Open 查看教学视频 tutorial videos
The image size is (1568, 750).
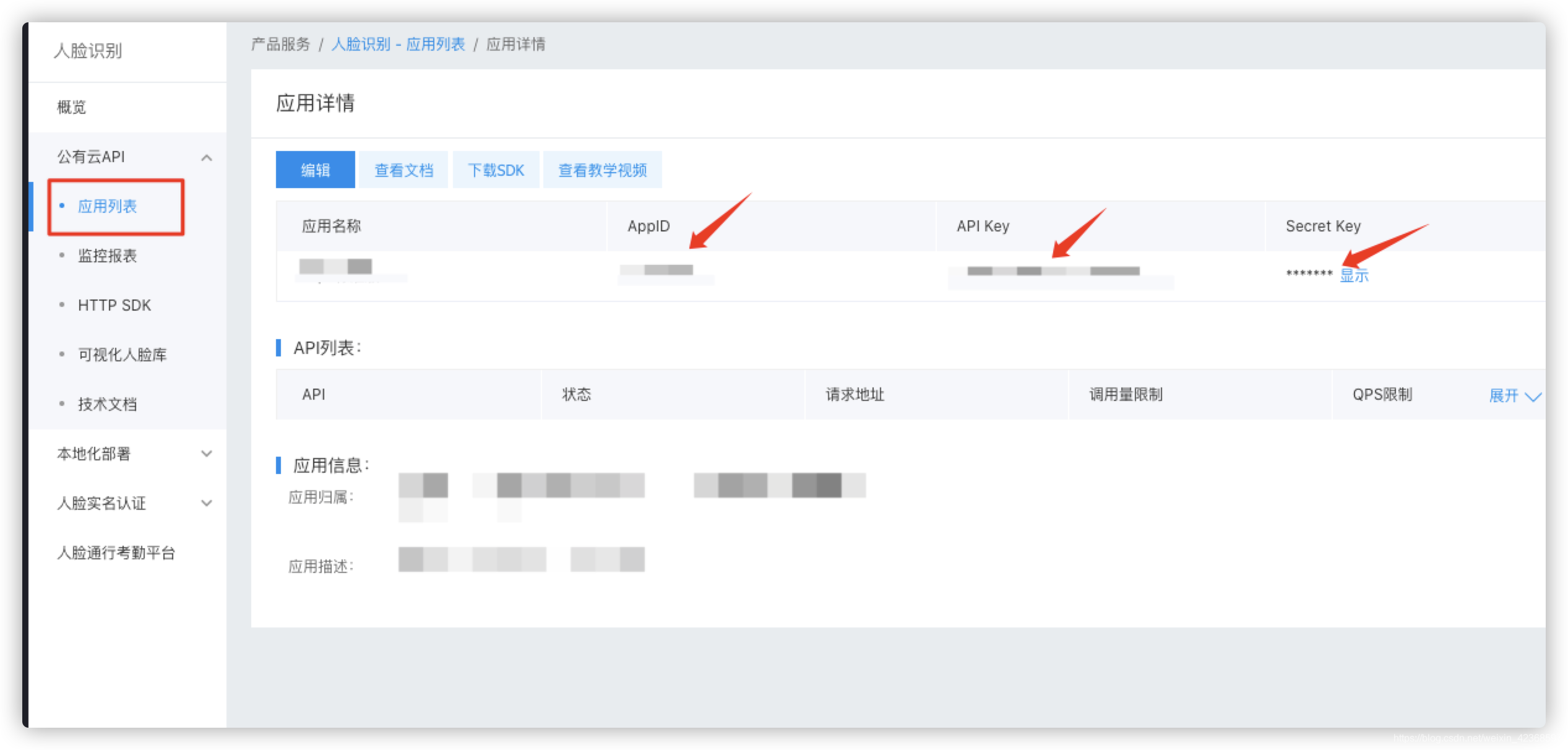(603, 170)
